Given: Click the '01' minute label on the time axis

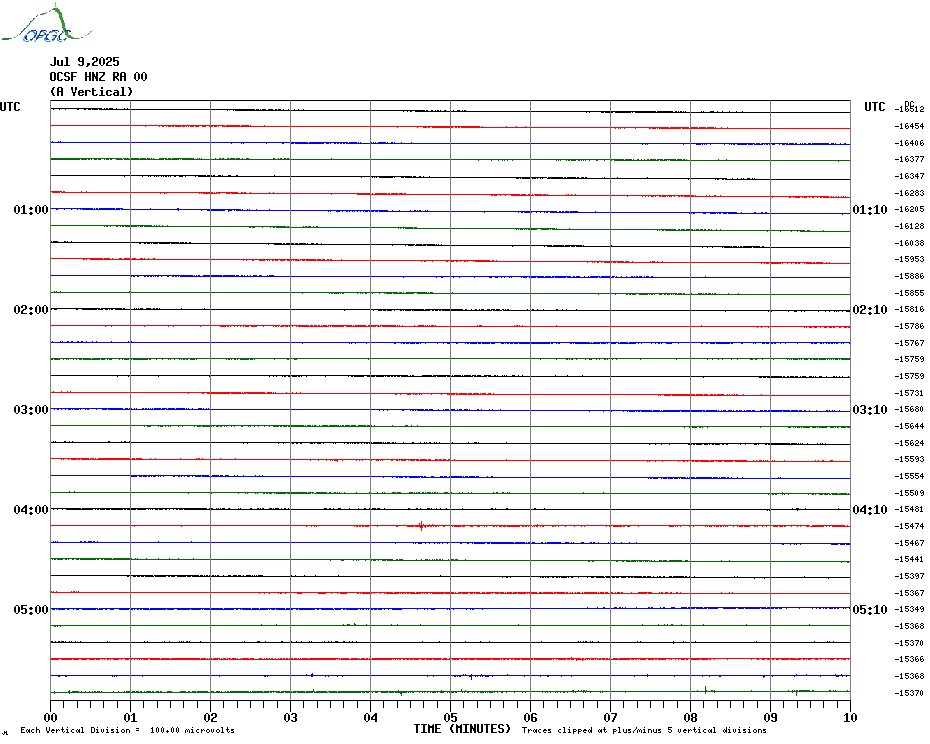Looking at the screenshot, I should [x=130, y=718].
